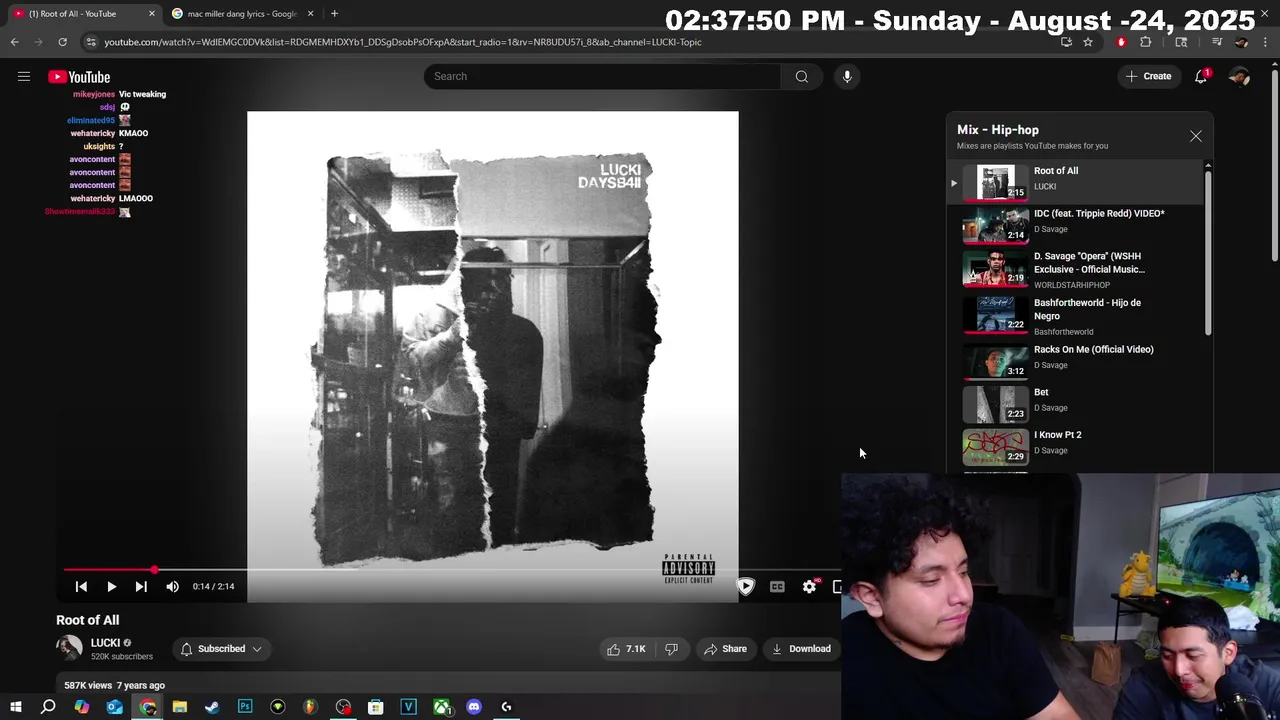
Task: Open Chrome profile avatar
Action: coord(1241,42)
